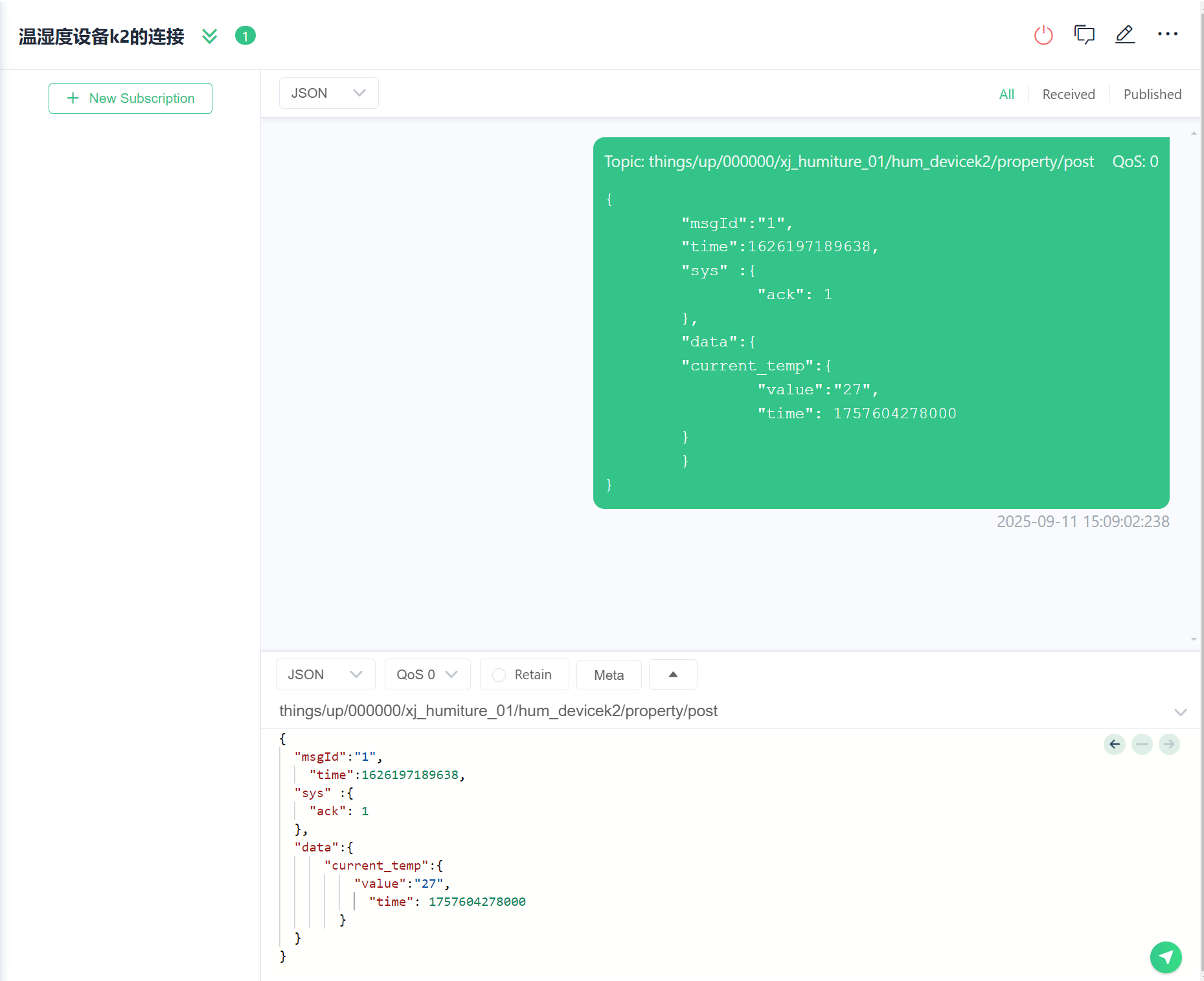This screenshot has width=1204, height=981.
Task: Send message with green paper-plane button
Action: click(x=1165, y=956)
